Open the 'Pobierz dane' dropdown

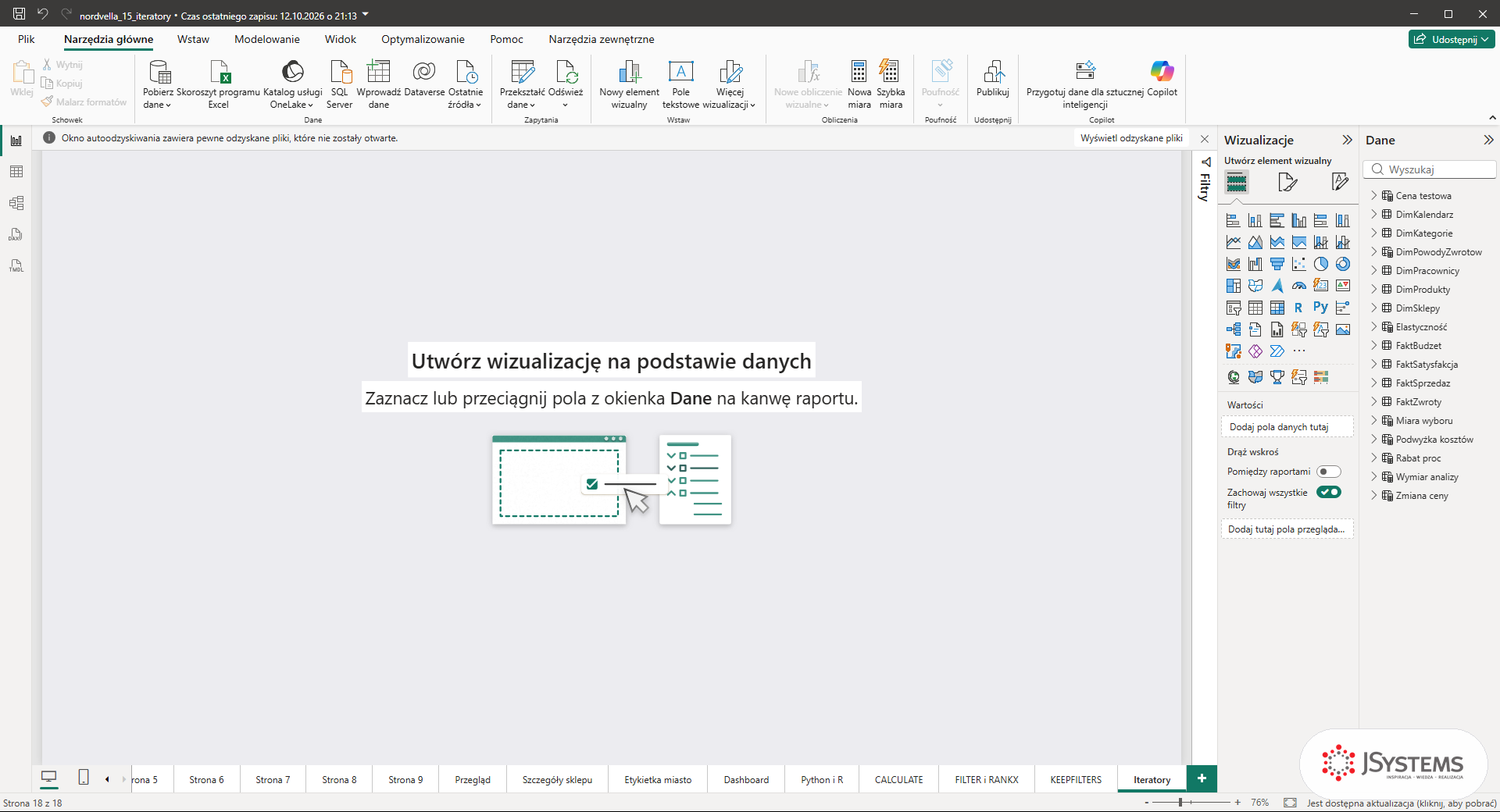click(x=158, y=84)
